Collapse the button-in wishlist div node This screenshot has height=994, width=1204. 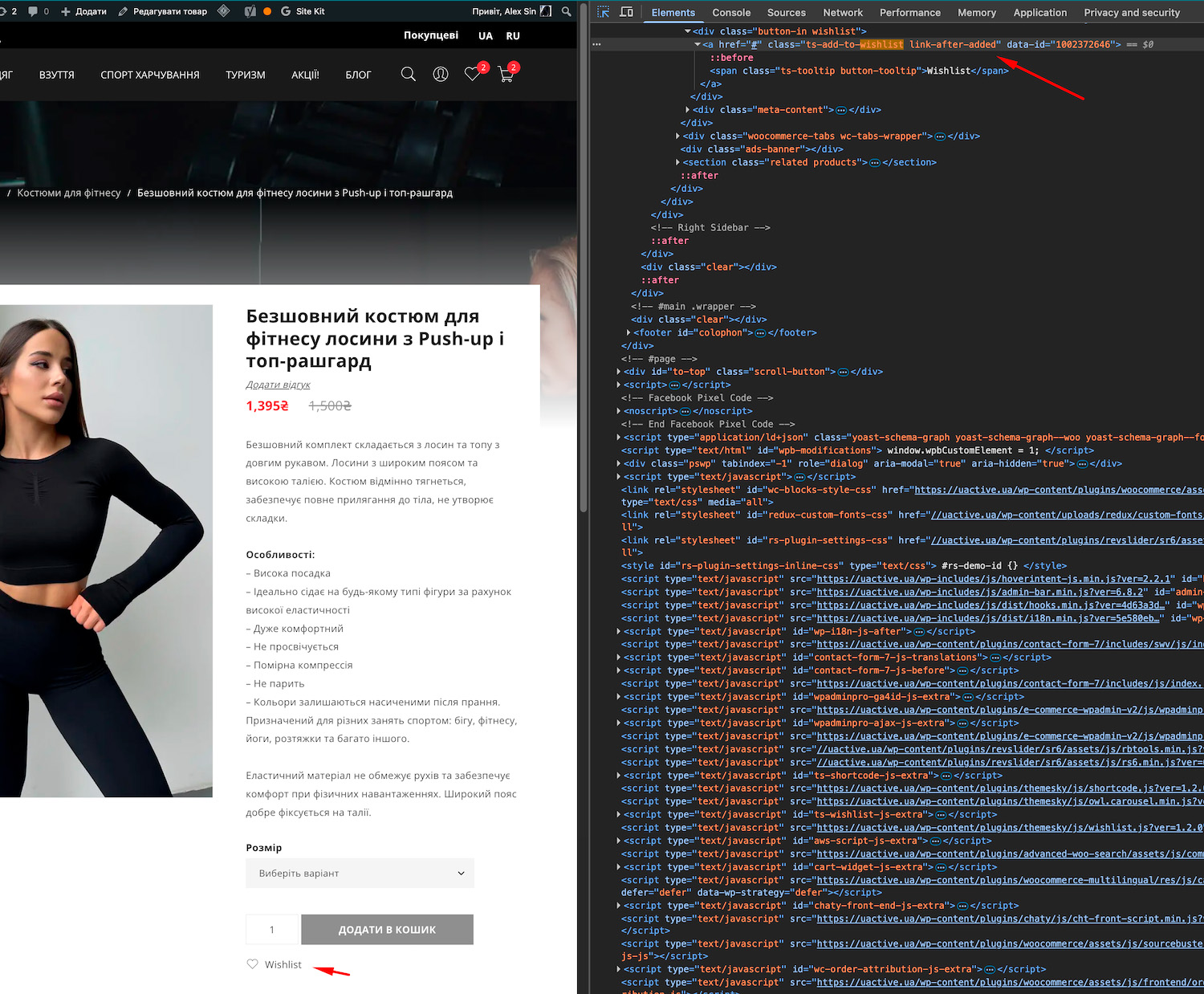pyautogui.click(x=688, y=31)
